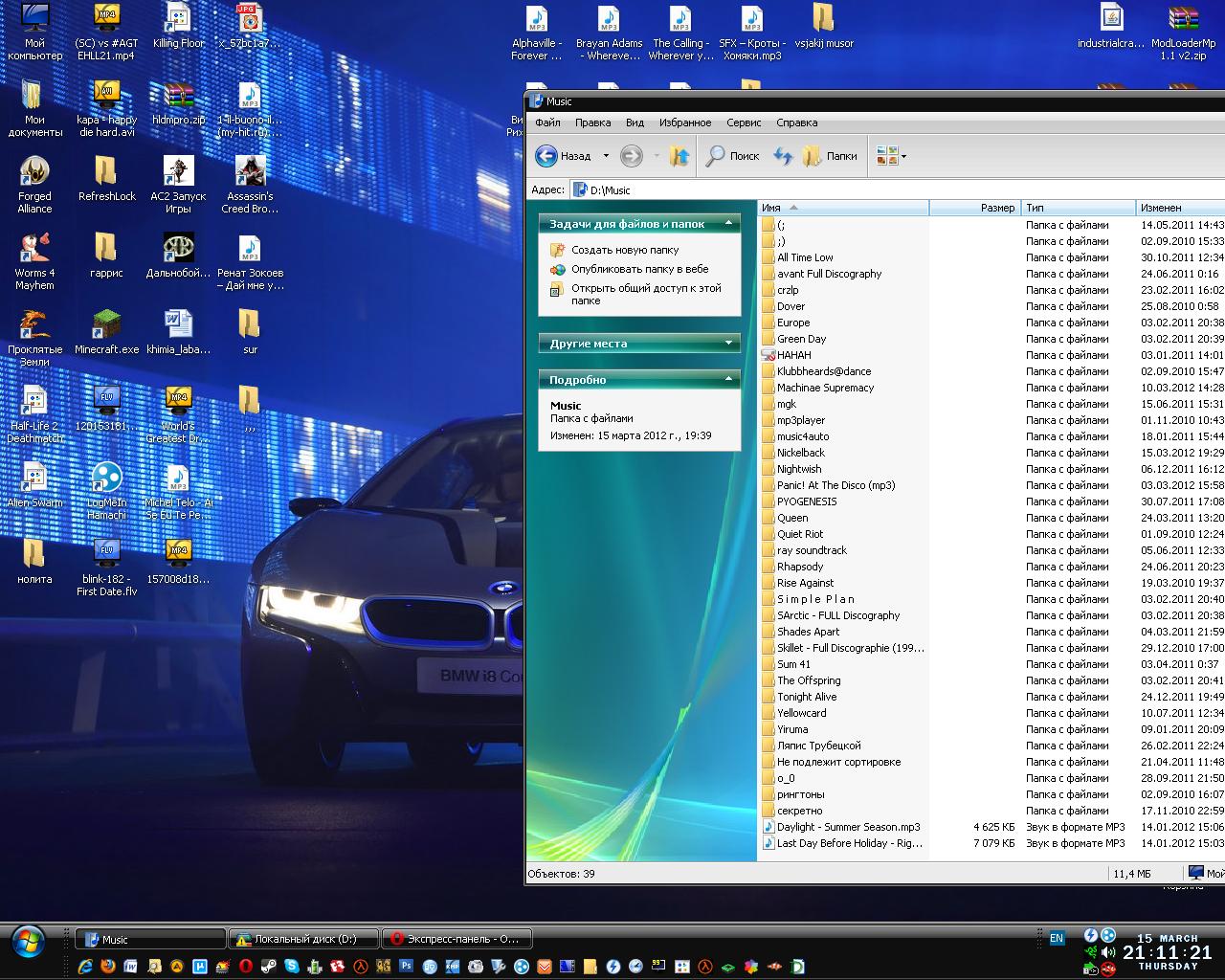Click the folder sync arrows toolbar icon
This screenshot has height=980, width=1225.
pyautogui.click(x=783, y=156)
